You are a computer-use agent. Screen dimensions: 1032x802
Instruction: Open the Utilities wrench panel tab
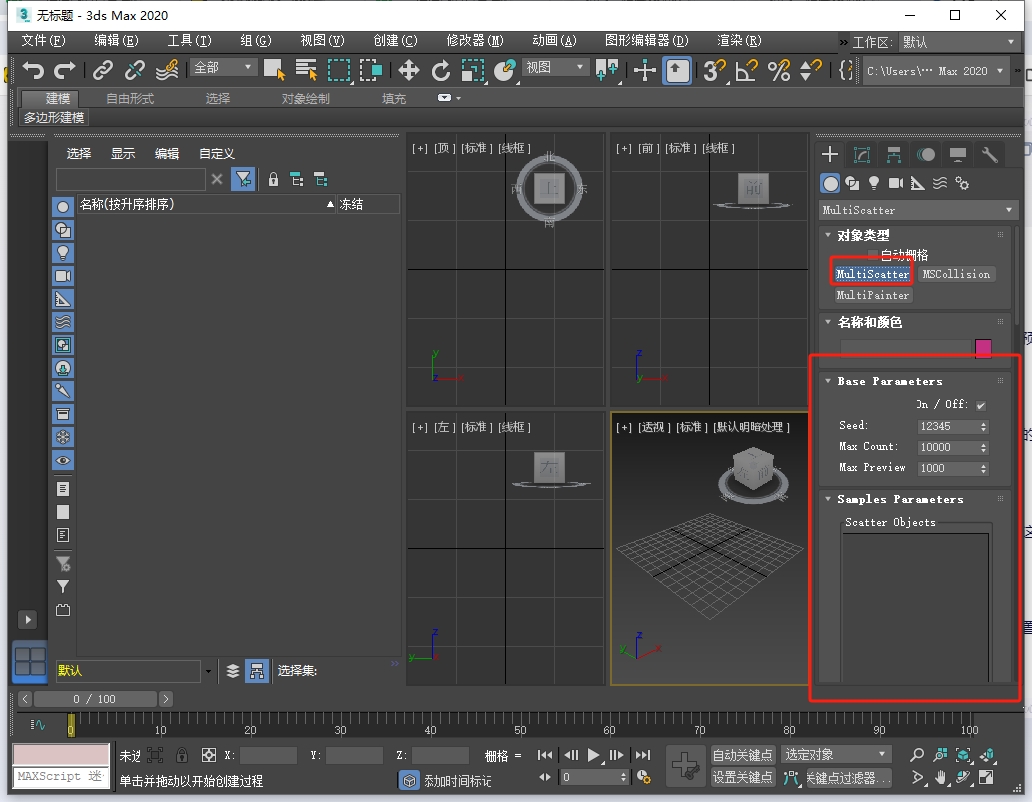[x=989, y=155]
